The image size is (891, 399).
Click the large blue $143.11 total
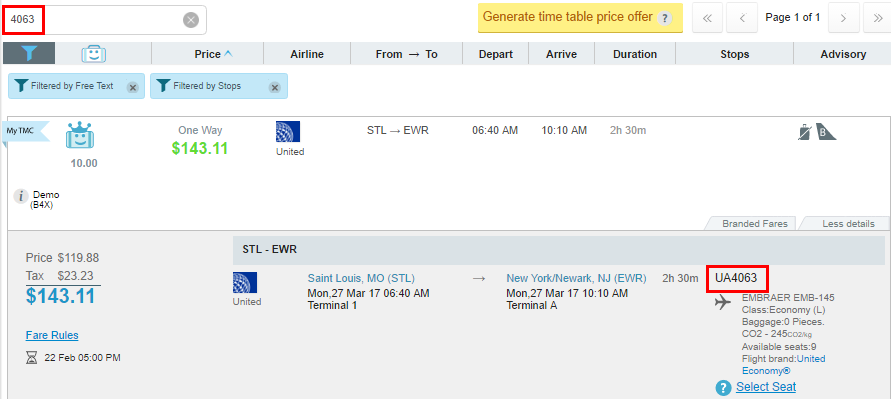pos(60,296)
